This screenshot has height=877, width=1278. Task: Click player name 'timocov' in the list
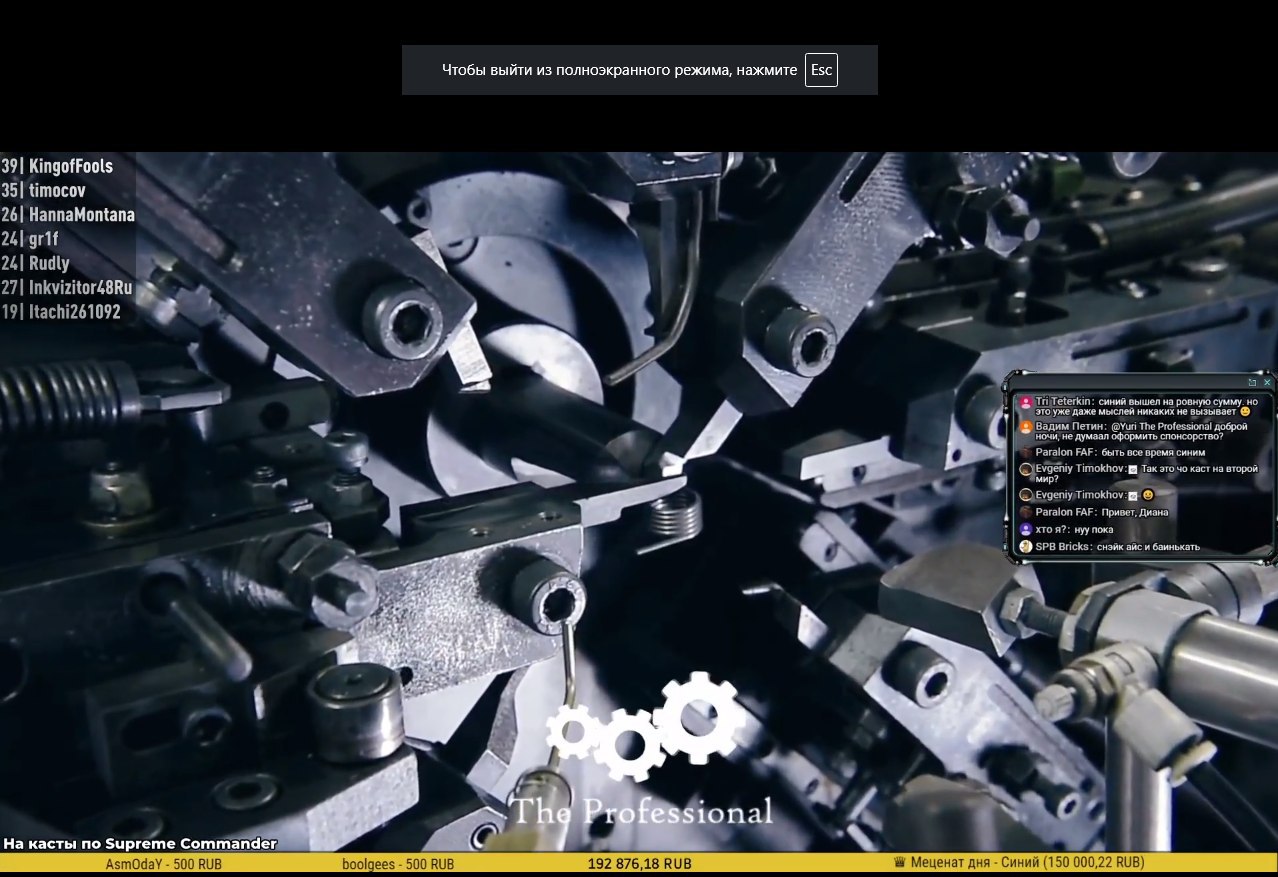(57, 190)
